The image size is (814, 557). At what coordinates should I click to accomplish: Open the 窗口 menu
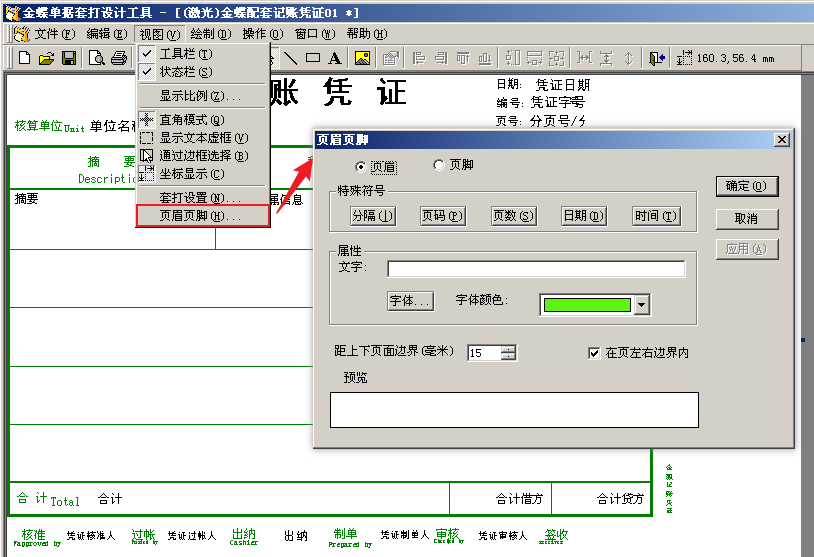point(313,33)
